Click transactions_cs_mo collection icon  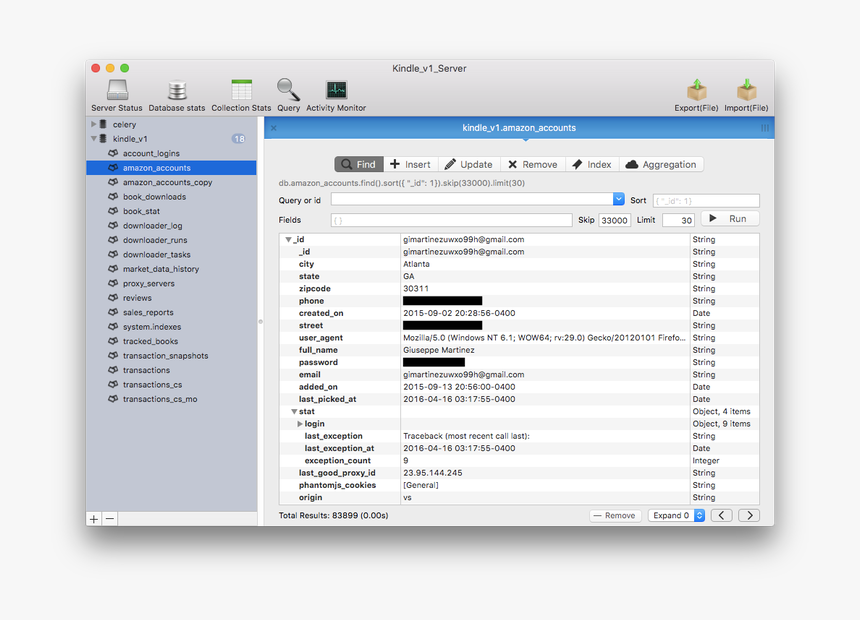coord(113,399)
